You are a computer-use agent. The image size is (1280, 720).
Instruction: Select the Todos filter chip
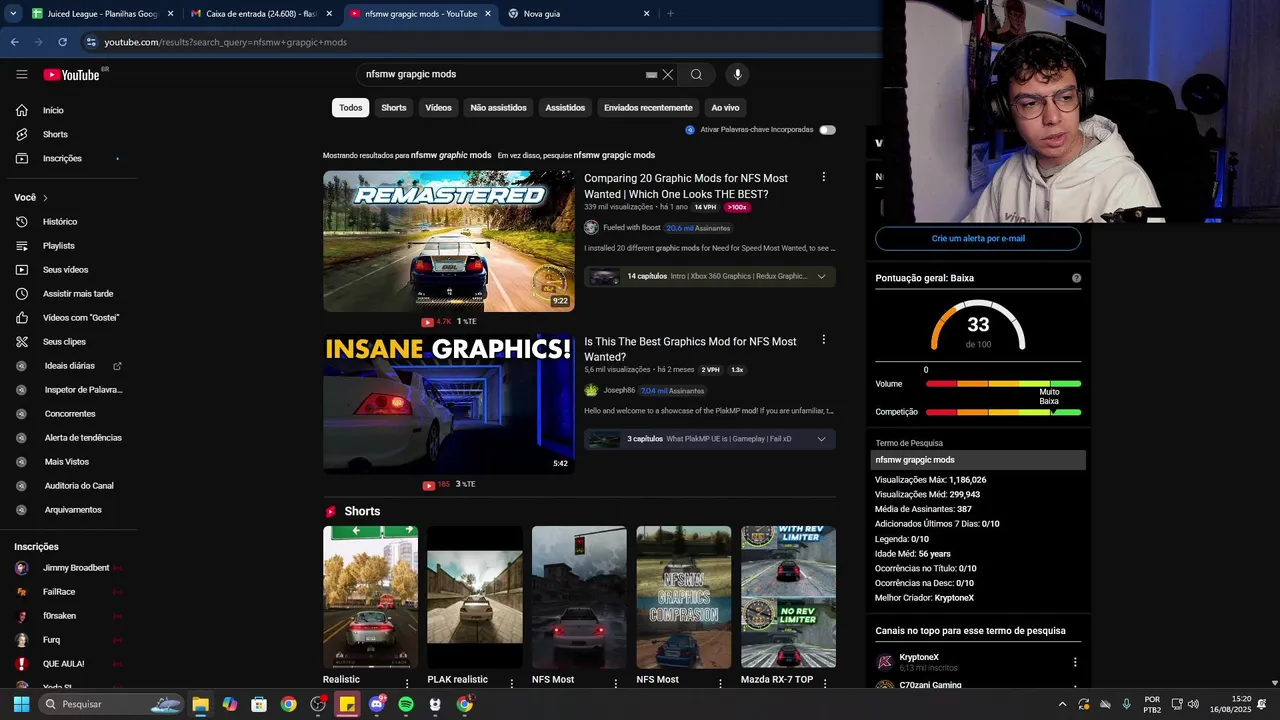tap(351, 108)
